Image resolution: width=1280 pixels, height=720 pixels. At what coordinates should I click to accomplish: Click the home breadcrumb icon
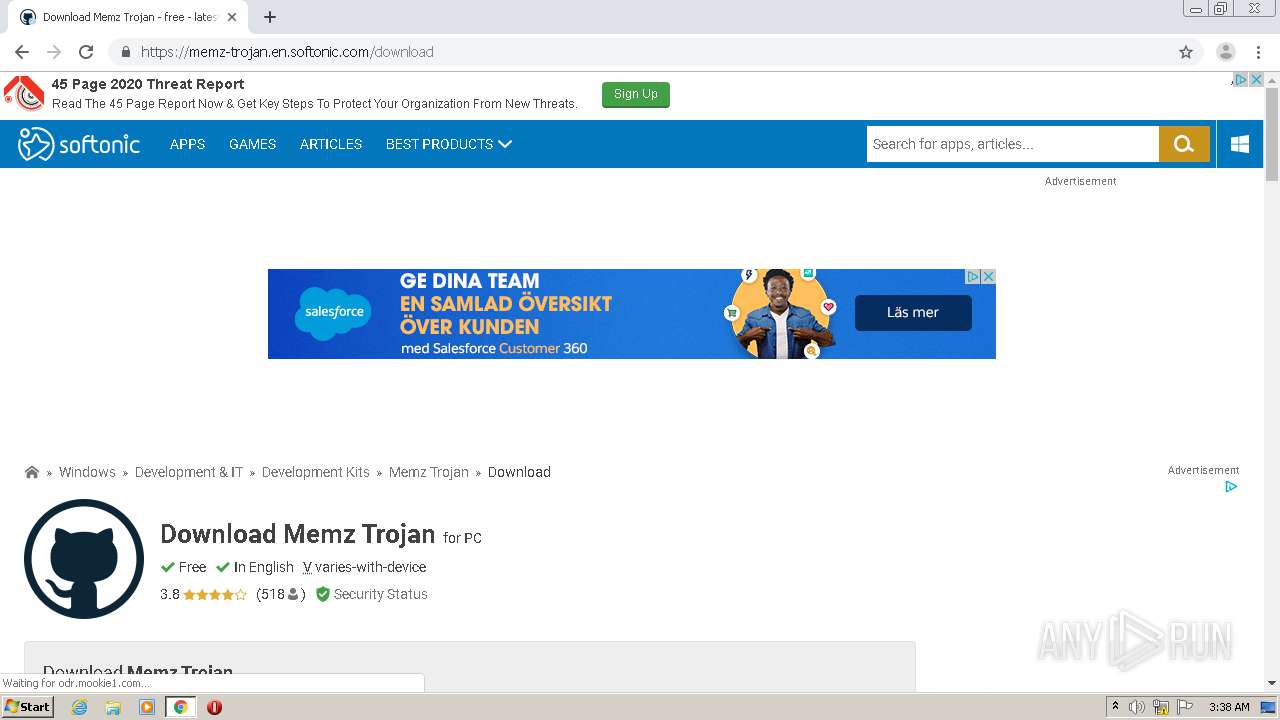[32, 472]
